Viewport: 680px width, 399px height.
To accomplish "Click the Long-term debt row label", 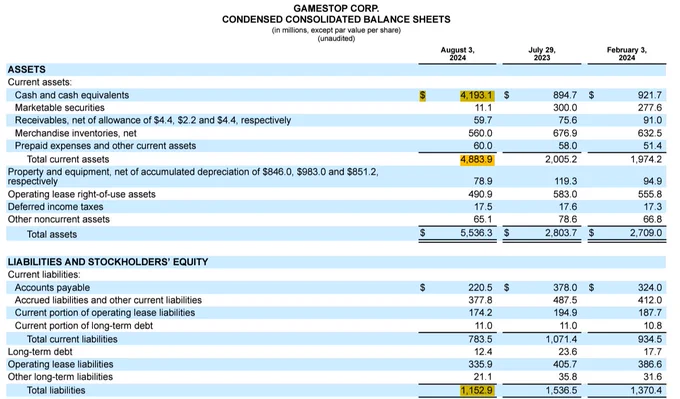I will click(40, 352).
